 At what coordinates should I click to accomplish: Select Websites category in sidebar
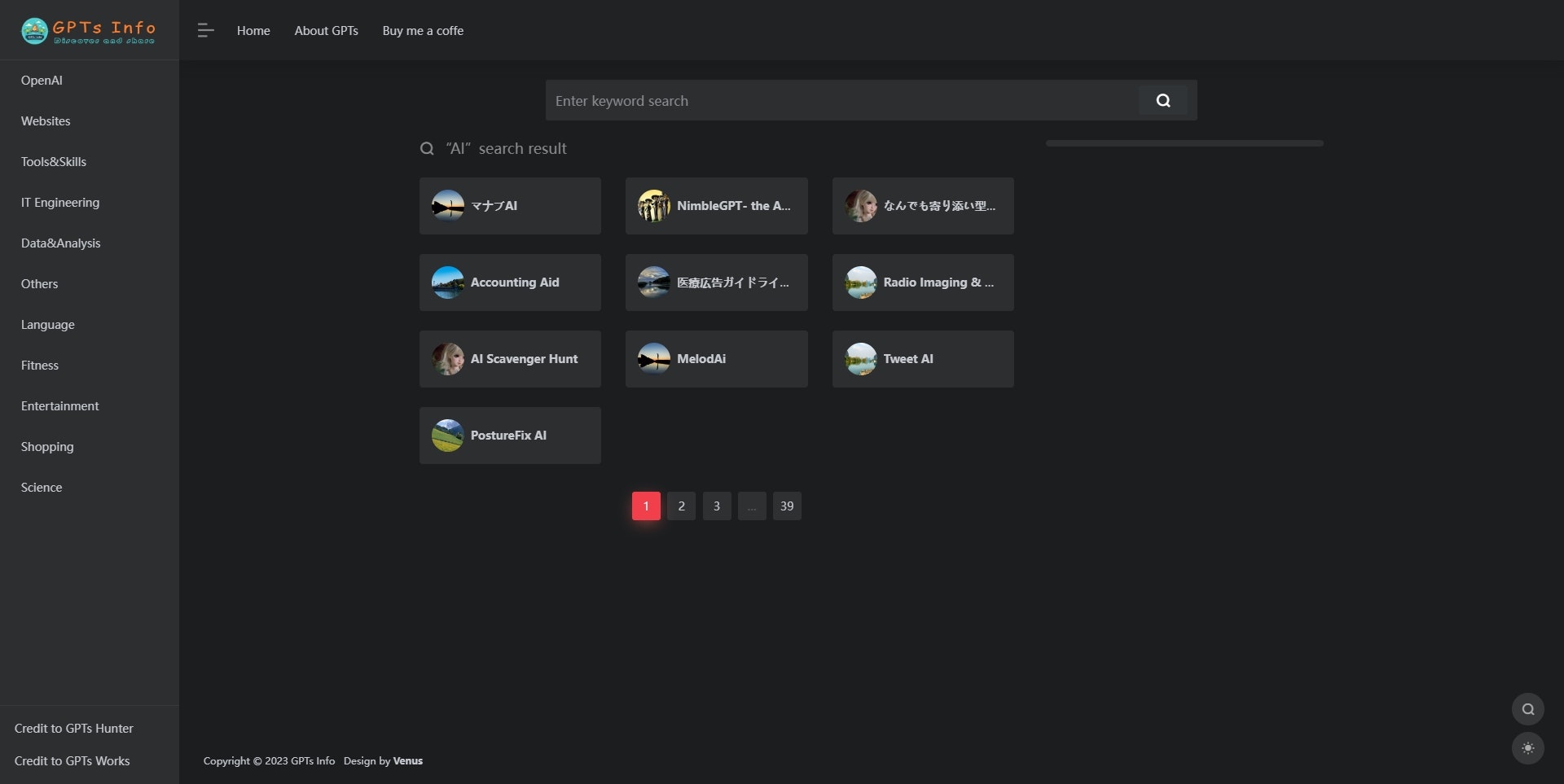click(x=46, y=120)
